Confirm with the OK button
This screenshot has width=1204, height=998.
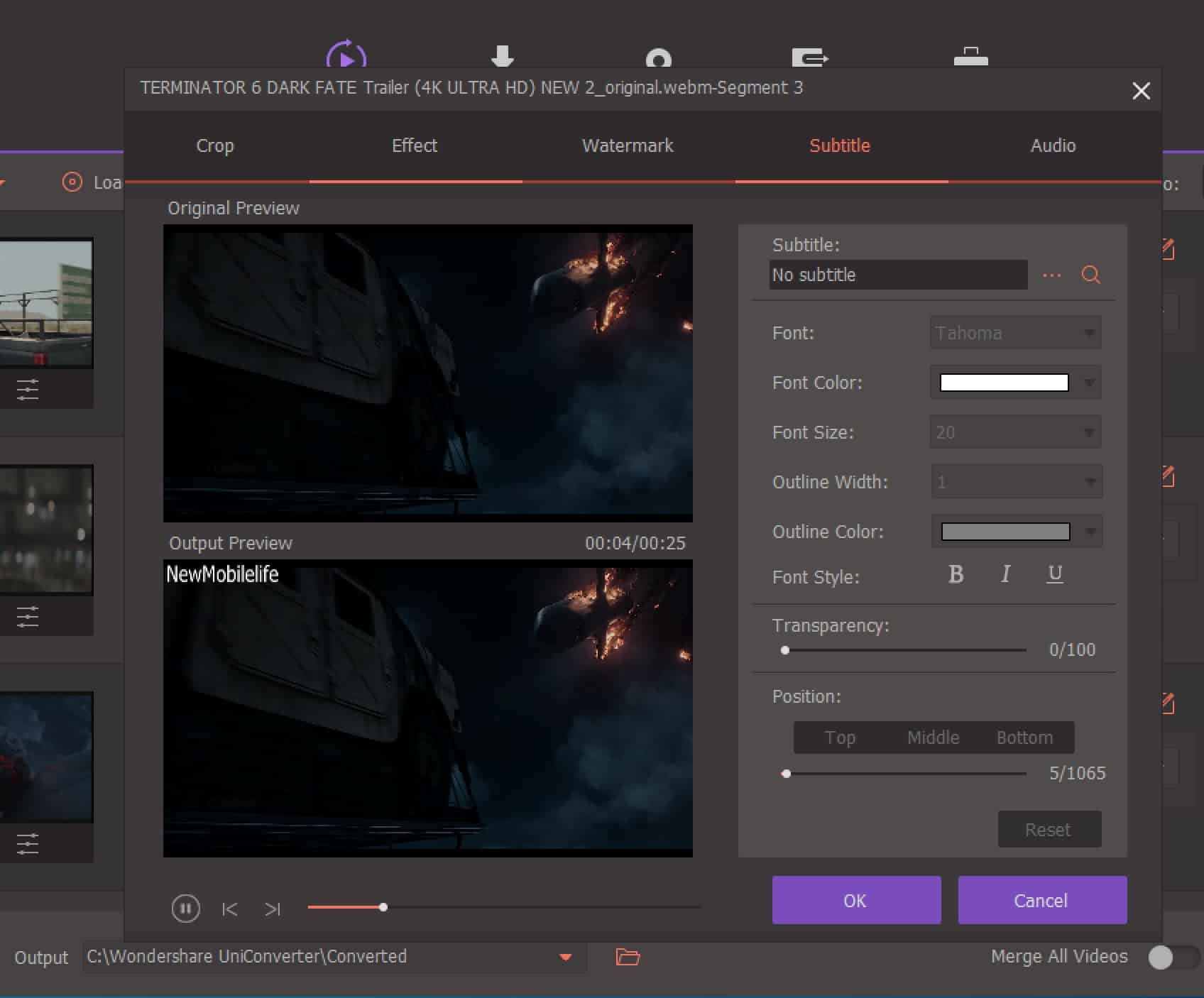coord(856,900)
